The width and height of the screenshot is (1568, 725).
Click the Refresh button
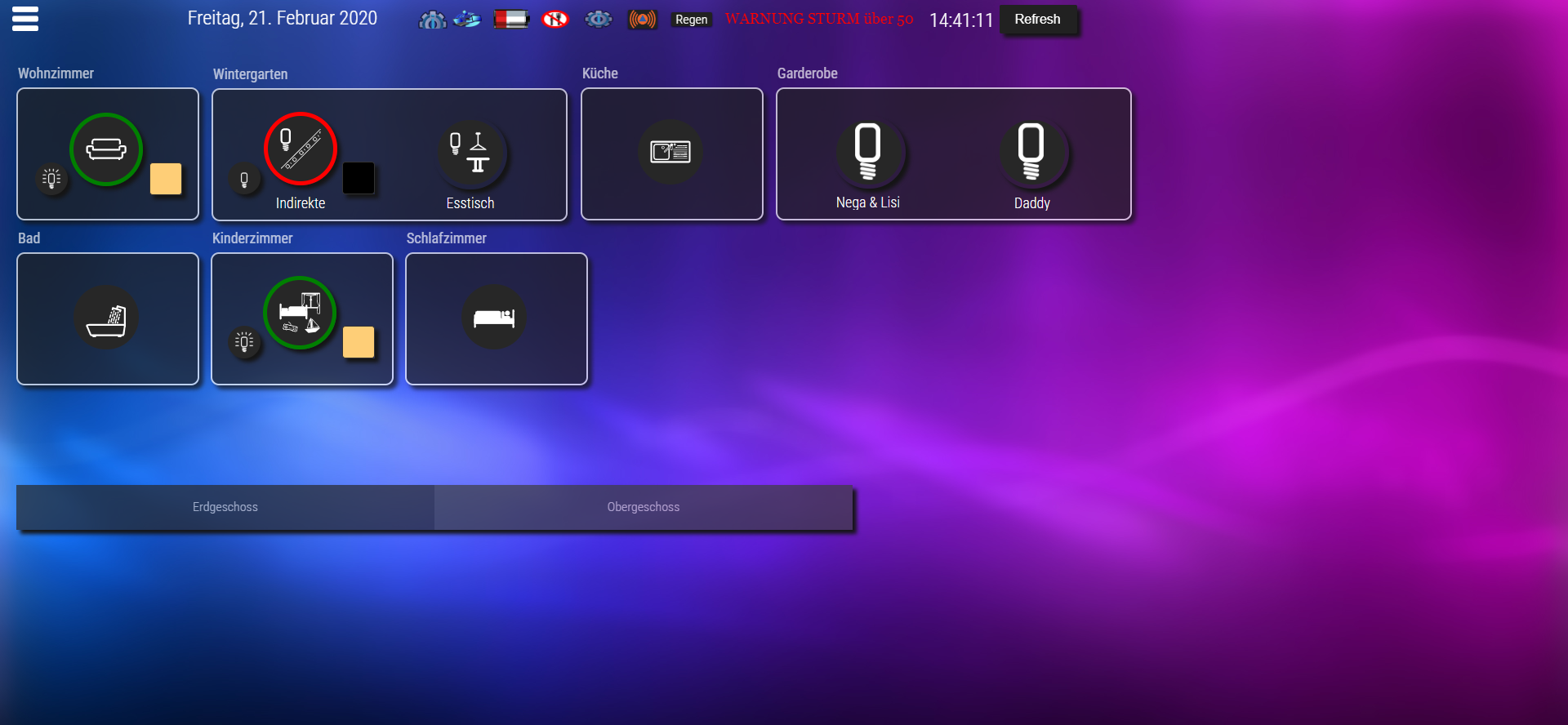[1037, 20]
